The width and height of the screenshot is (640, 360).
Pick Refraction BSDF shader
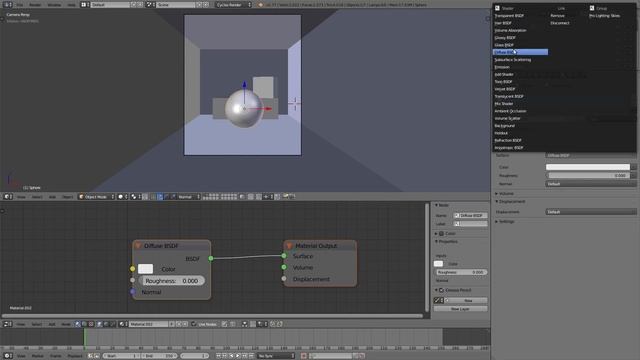508,140
